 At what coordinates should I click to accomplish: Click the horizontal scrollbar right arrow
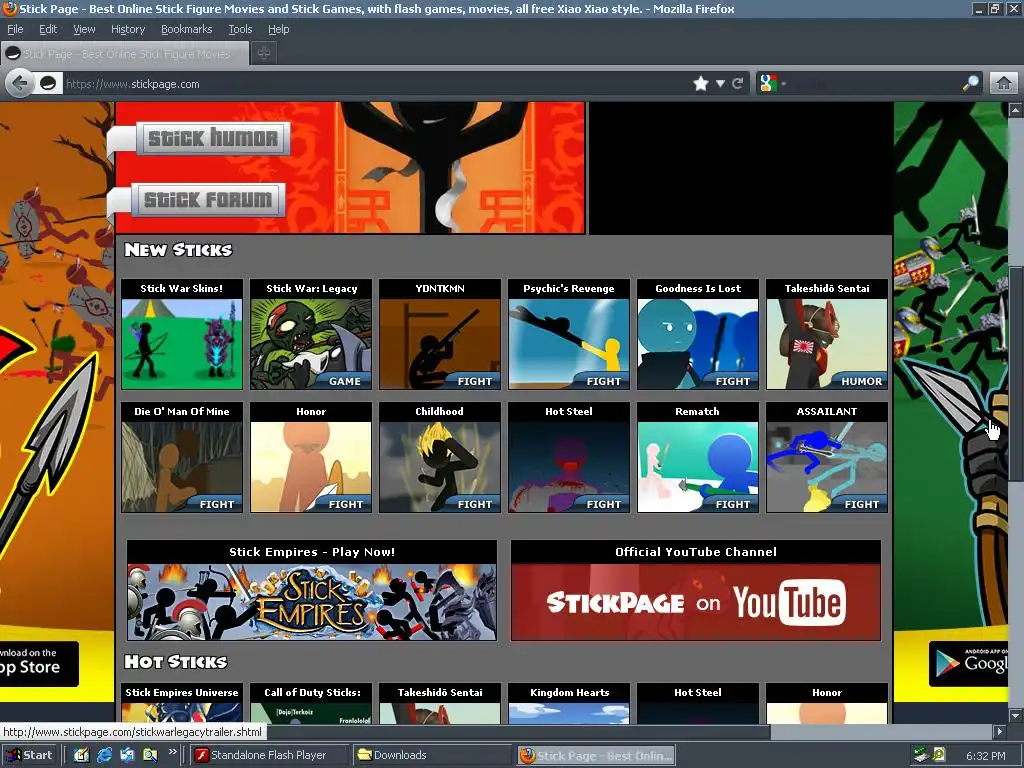(x=1000, y=732)
